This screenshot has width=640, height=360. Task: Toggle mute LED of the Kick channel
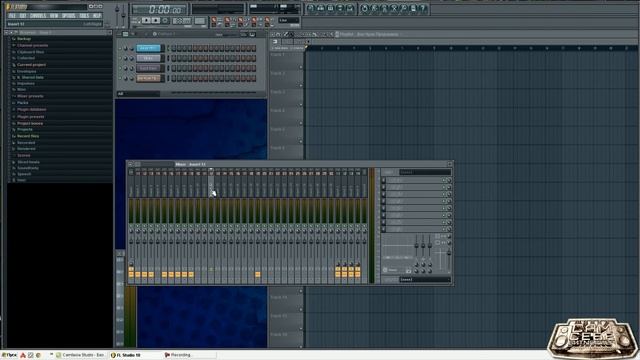coord(120,49)
